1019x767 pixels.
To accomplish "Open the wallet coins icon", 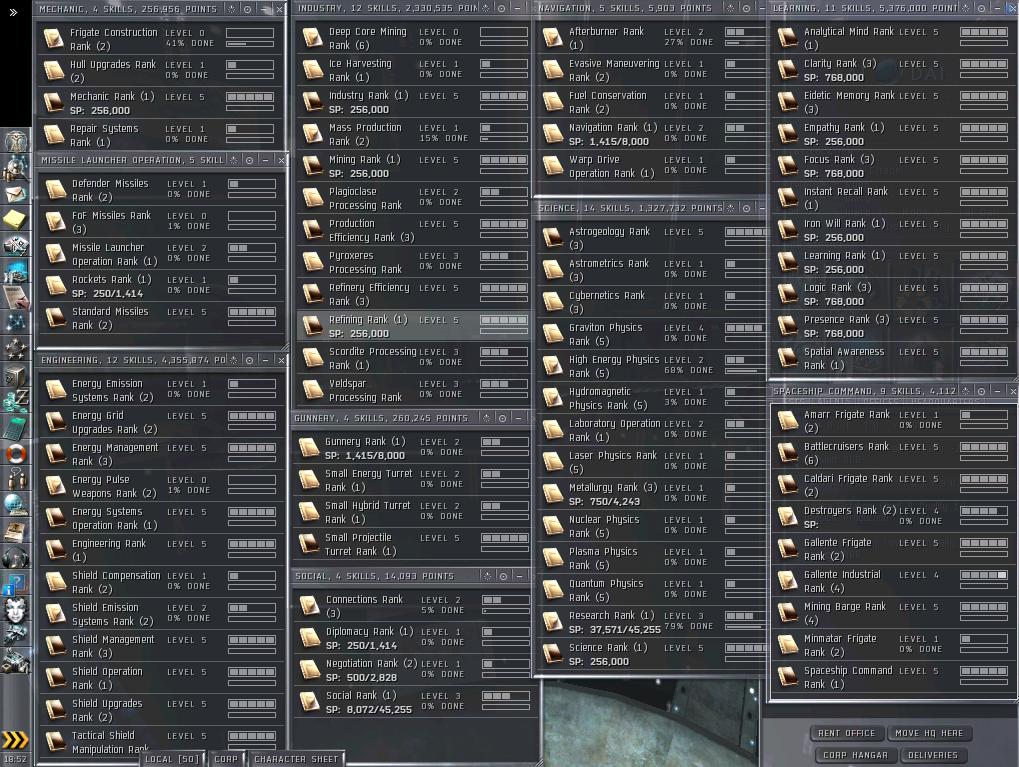I will (16, 400).
